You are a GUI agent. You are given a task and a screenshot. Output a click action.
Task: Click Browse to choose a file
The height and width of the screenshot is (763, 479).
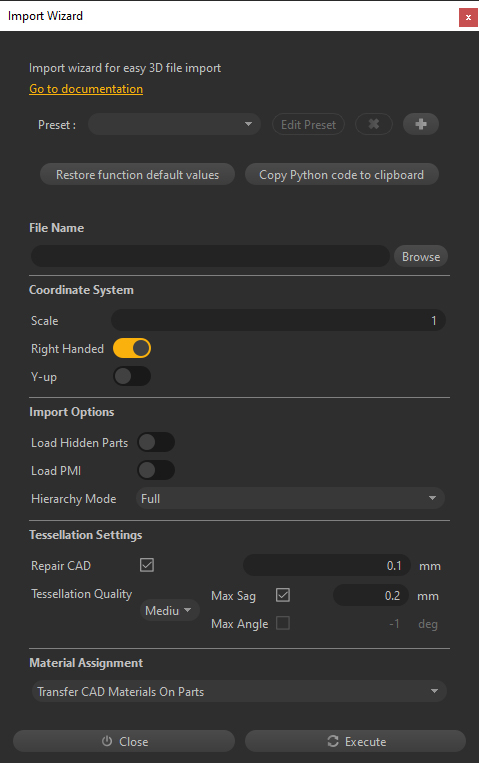[421, 256]
